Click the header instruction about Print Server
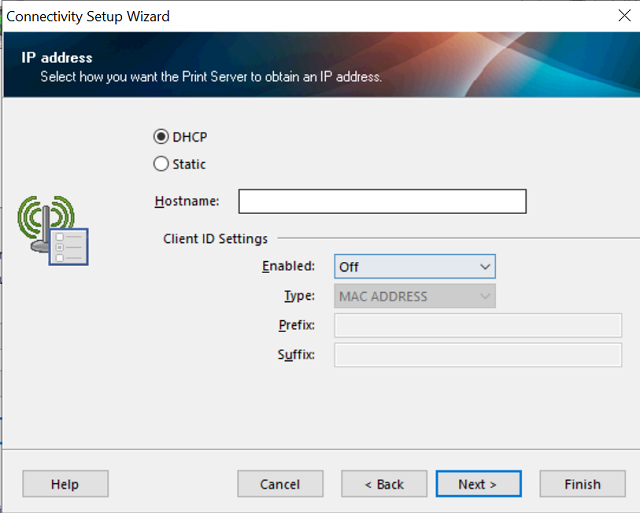Screen dimensions: 640x513 [x=211, y=76]
